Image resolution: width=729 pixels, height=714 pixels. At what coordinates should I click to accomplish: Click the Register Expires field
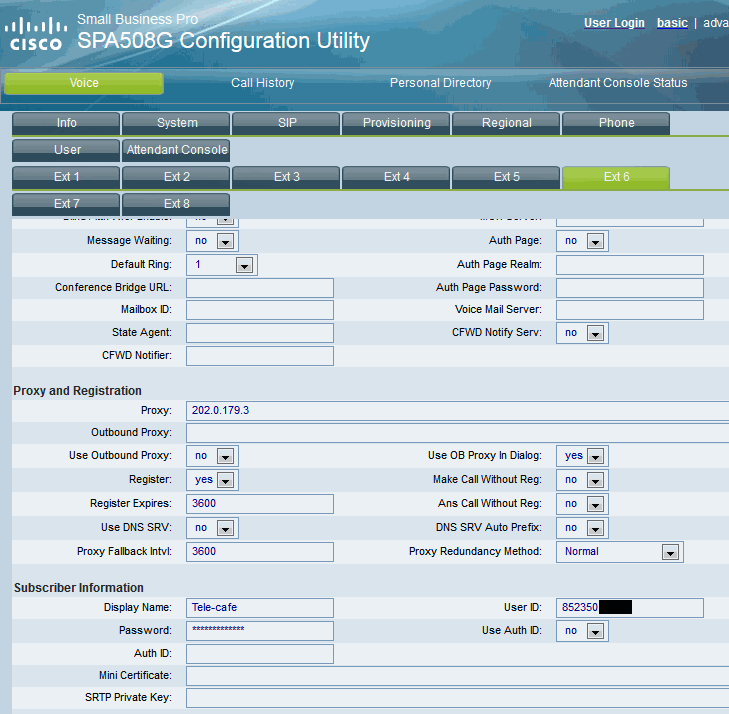tap(260, 504)
